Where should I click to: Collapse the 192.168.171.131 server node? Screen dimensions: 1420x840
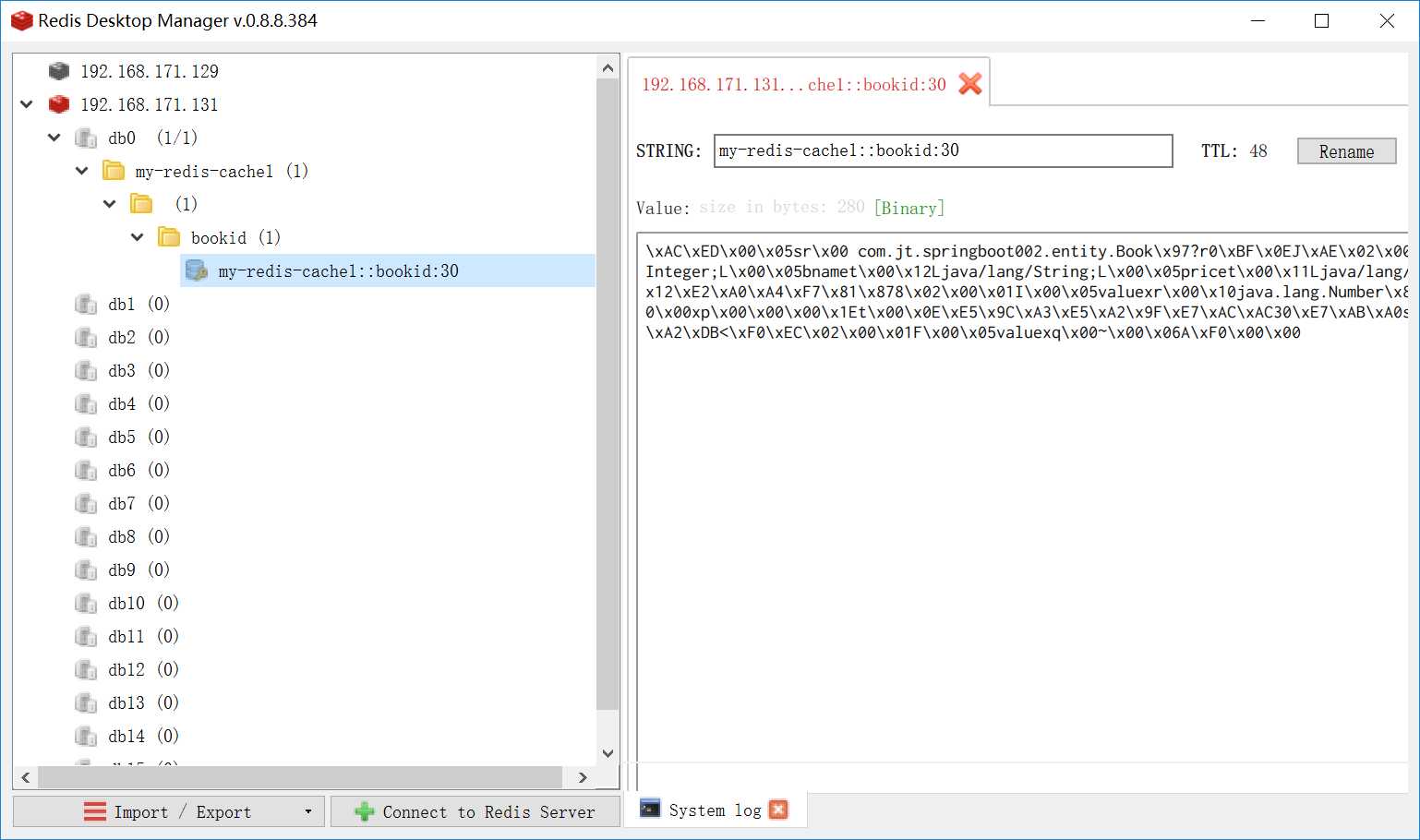coord(27,104)
